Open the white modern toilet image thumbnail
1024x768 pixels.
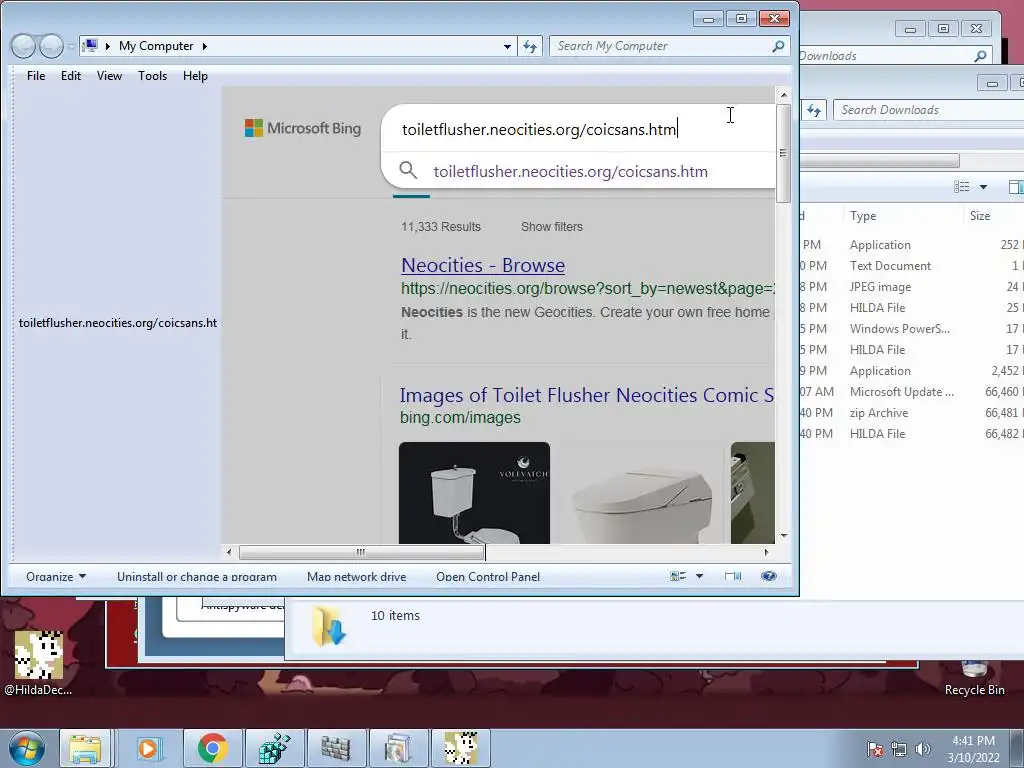coord(640,493)
